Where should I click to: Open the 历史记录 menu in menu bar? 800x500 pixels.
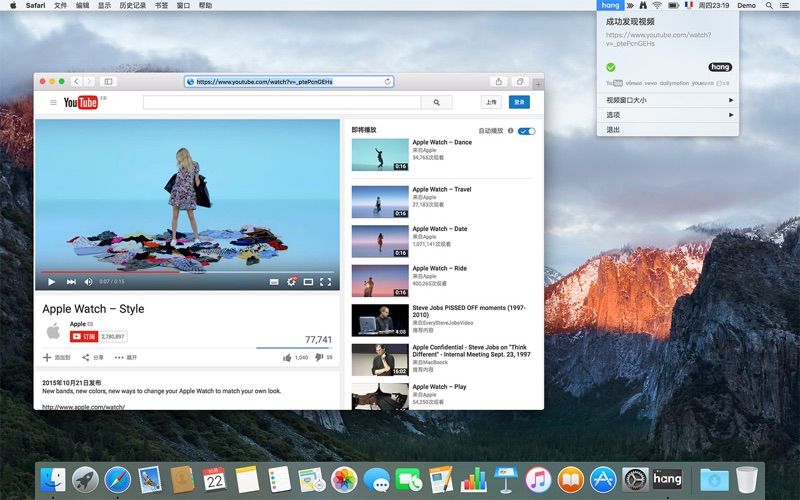pyautogui.click(x=132, y=5)
